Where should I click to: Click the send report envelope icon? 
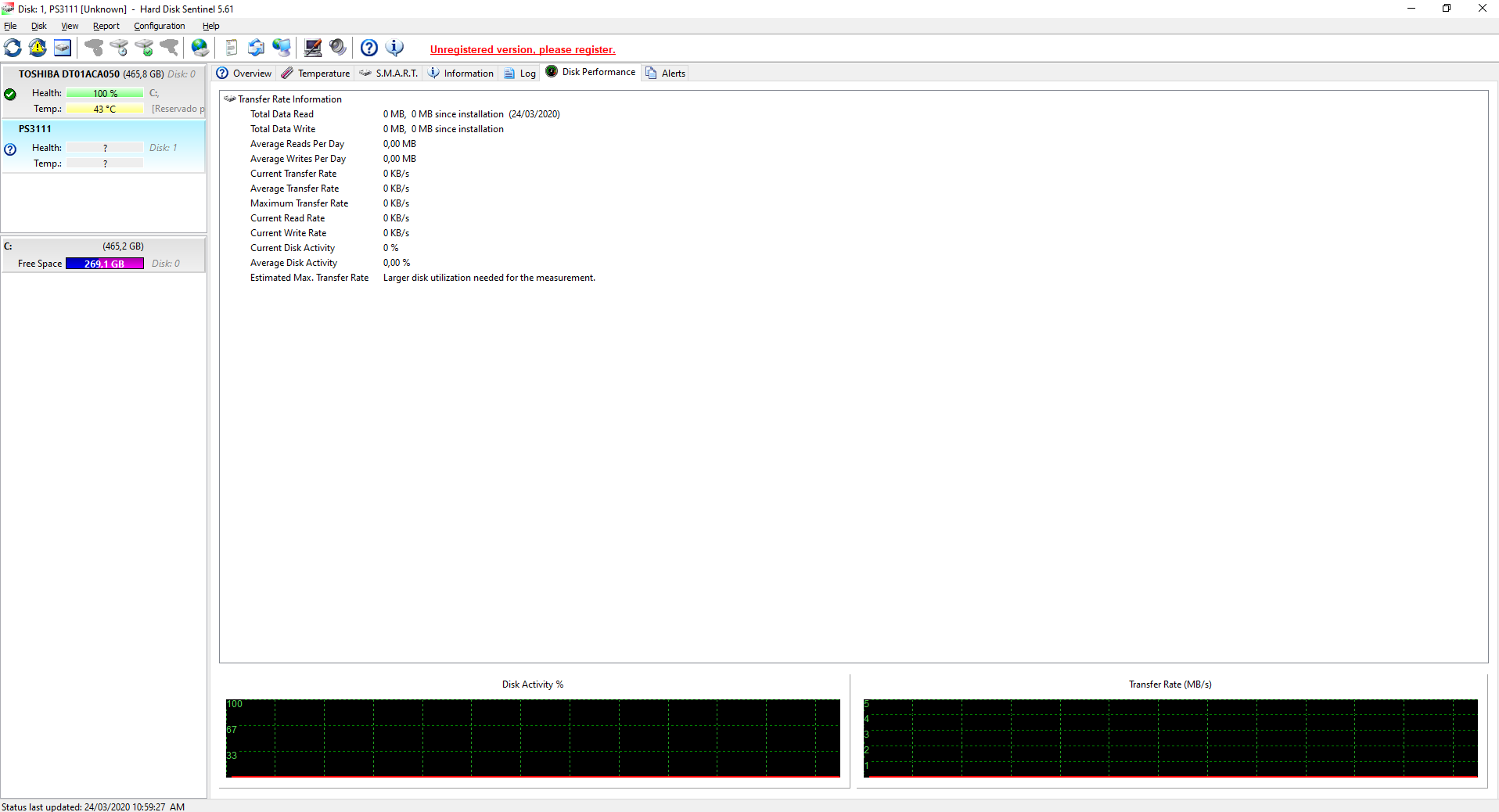(257, 48)
